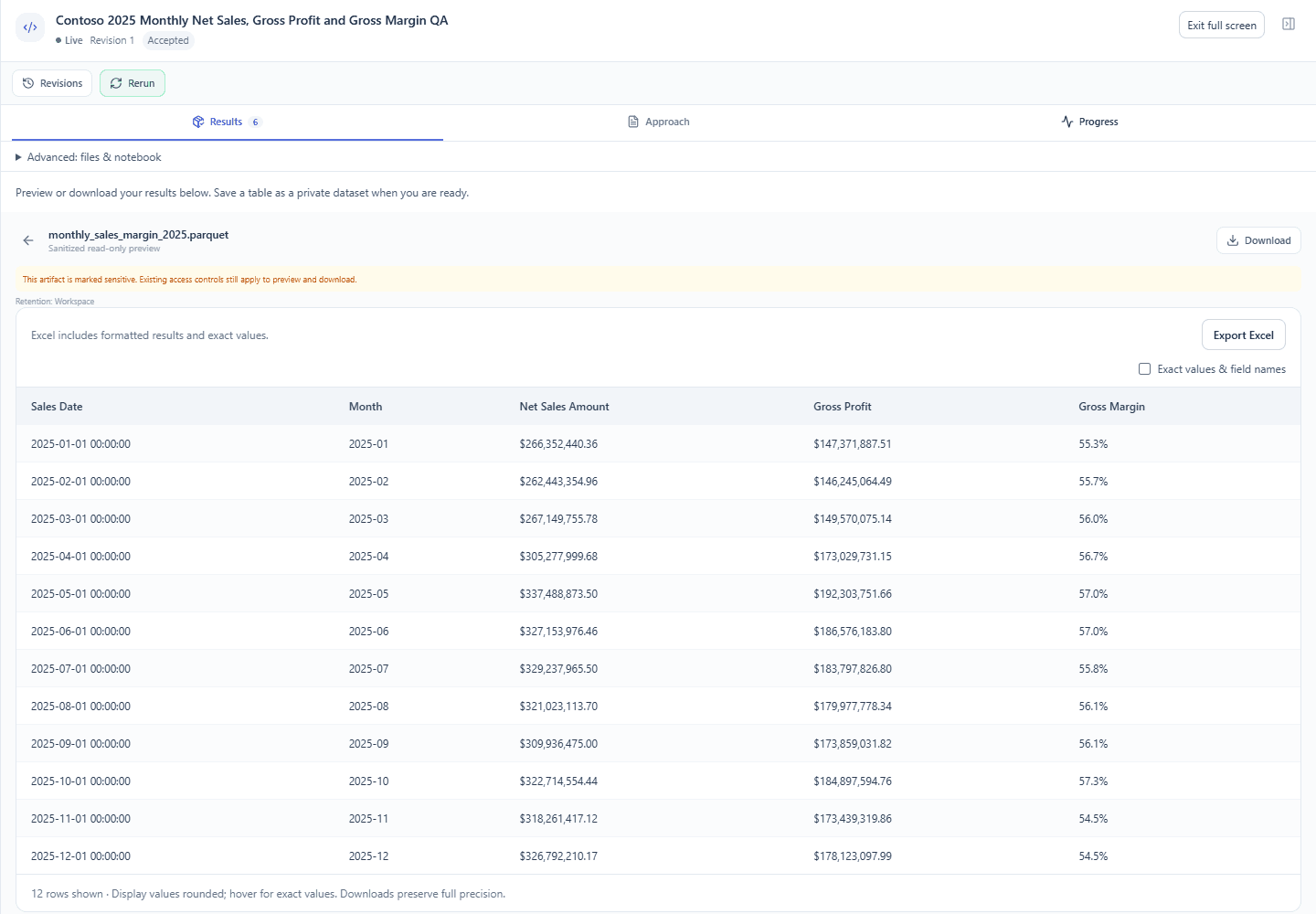This screenshot has height=914, width=1316.
Task: Click the results count badge 6
Action: (x=255, y=122)
